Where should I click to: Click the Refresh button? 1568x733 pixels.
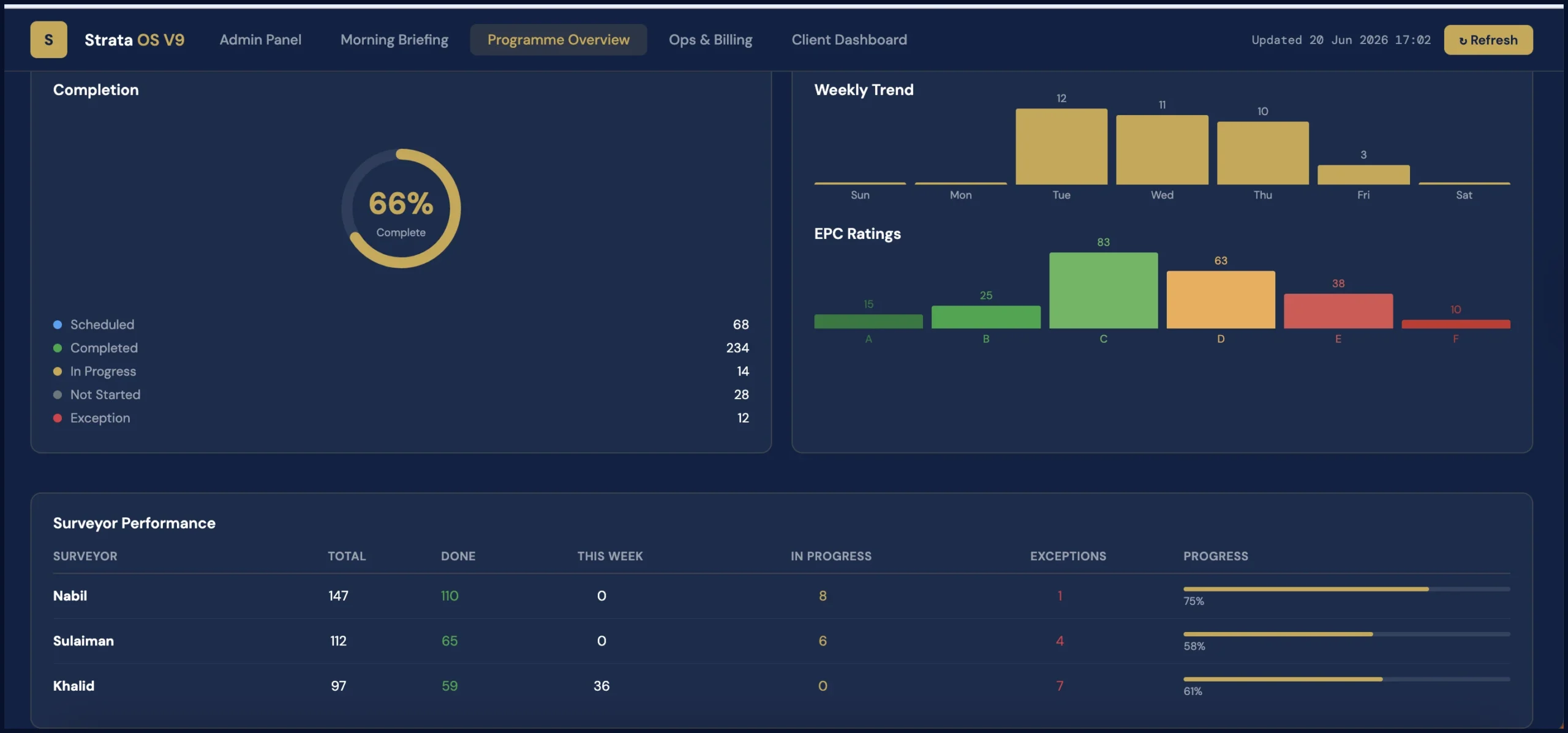click(x=1488, y=40)
